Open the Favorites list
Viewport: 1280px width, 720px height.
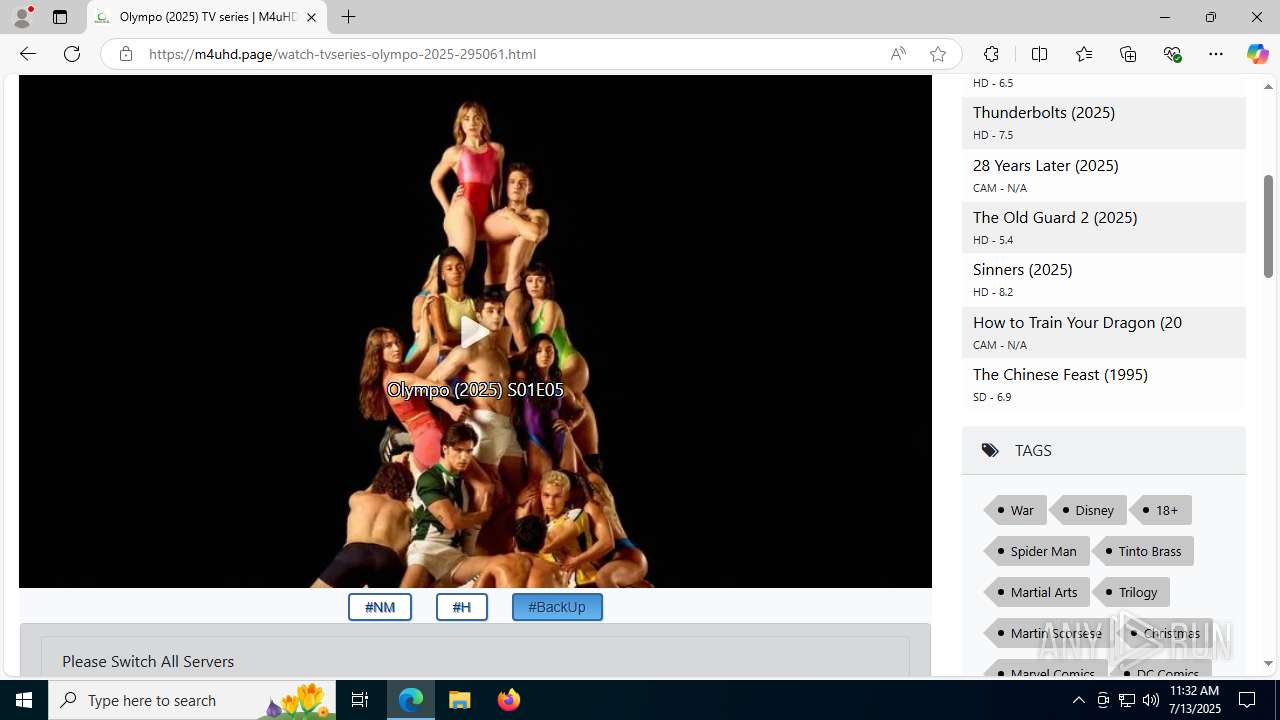point(1084,54)
